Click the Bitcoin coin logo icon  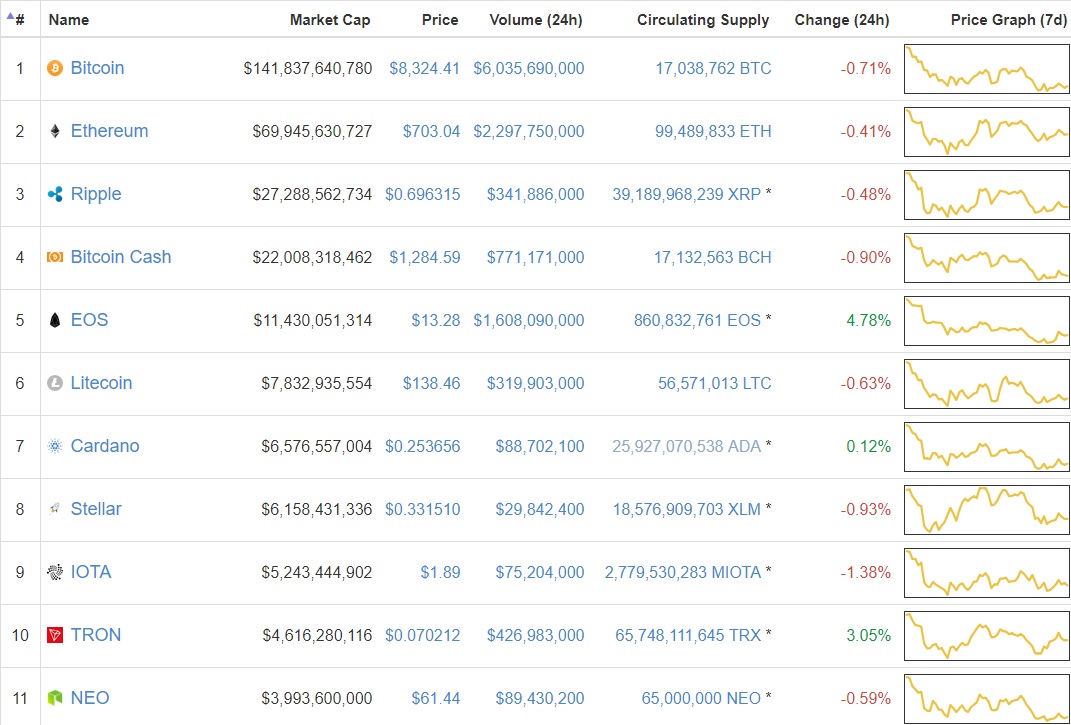(55, 68)
